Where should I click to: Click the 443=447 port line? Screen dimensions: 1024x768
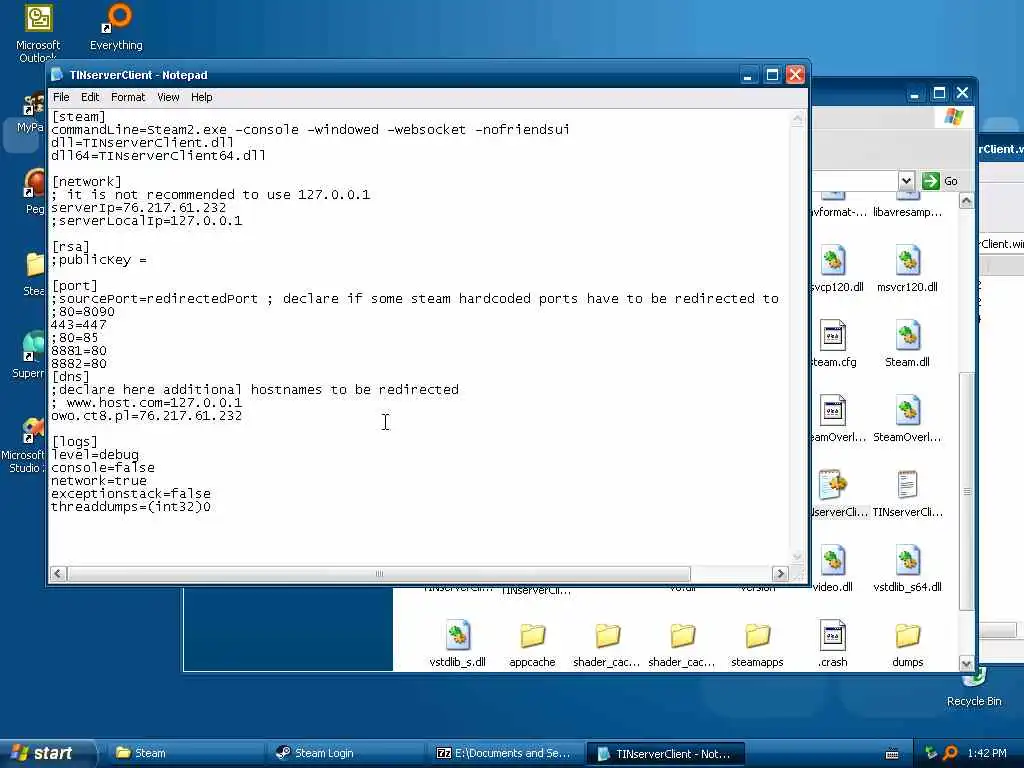point(78,325)
